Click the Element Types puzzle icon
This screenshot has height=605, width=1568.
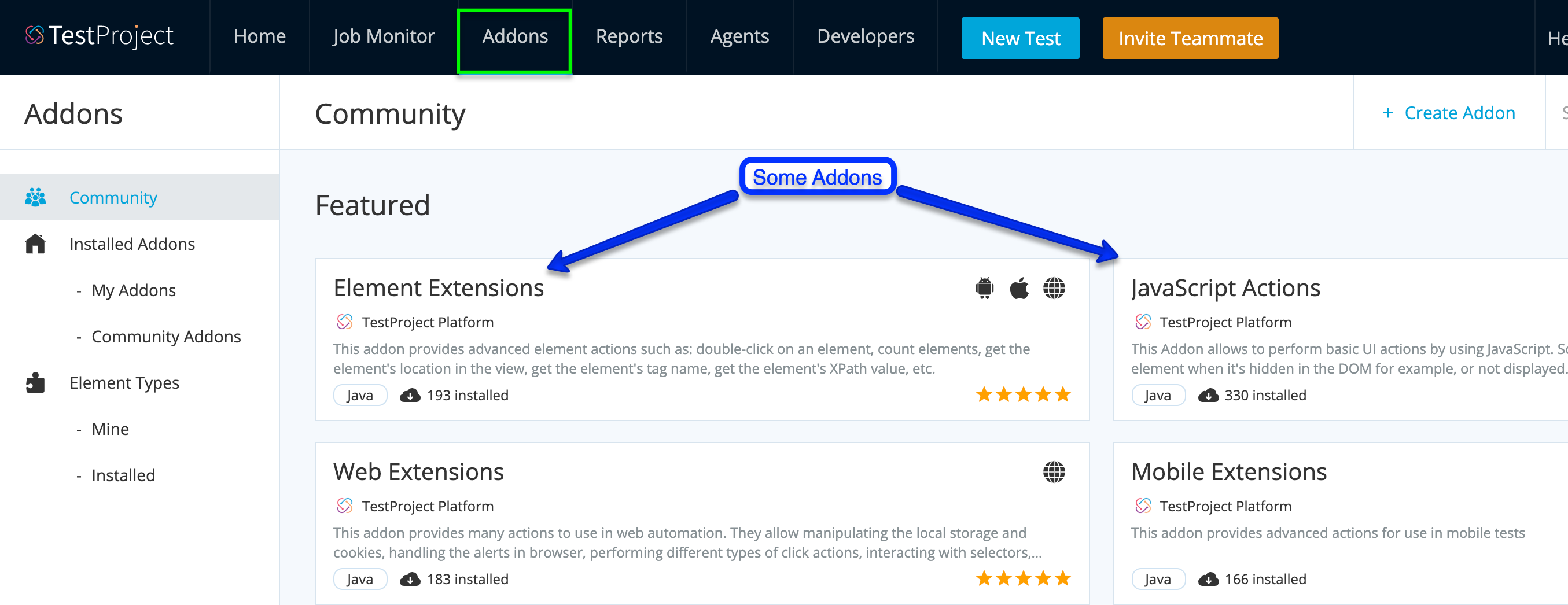[x=35, y=382]
